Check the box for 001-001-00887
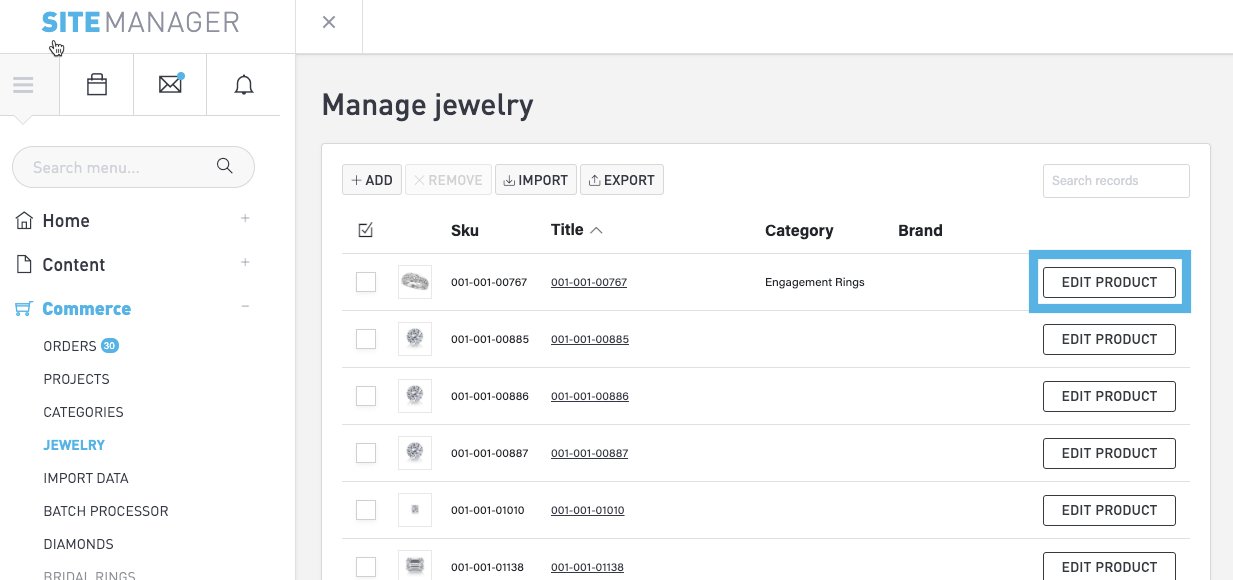Image resolution: width=1233 pixels, height=580 pixels. (366, 453)
